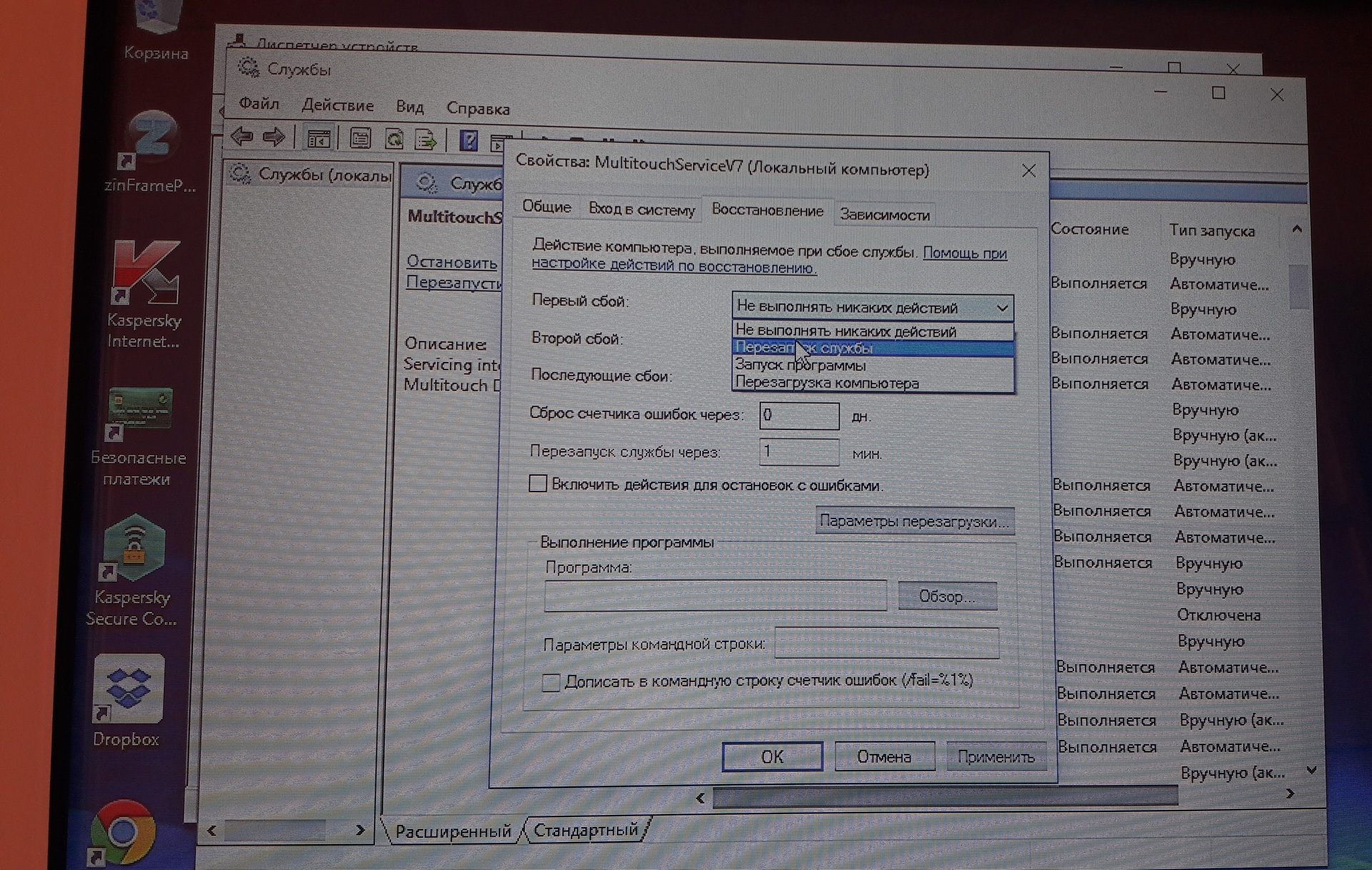
Task: Check the append fail counter to command line box
Action: (x=550, y=681)
